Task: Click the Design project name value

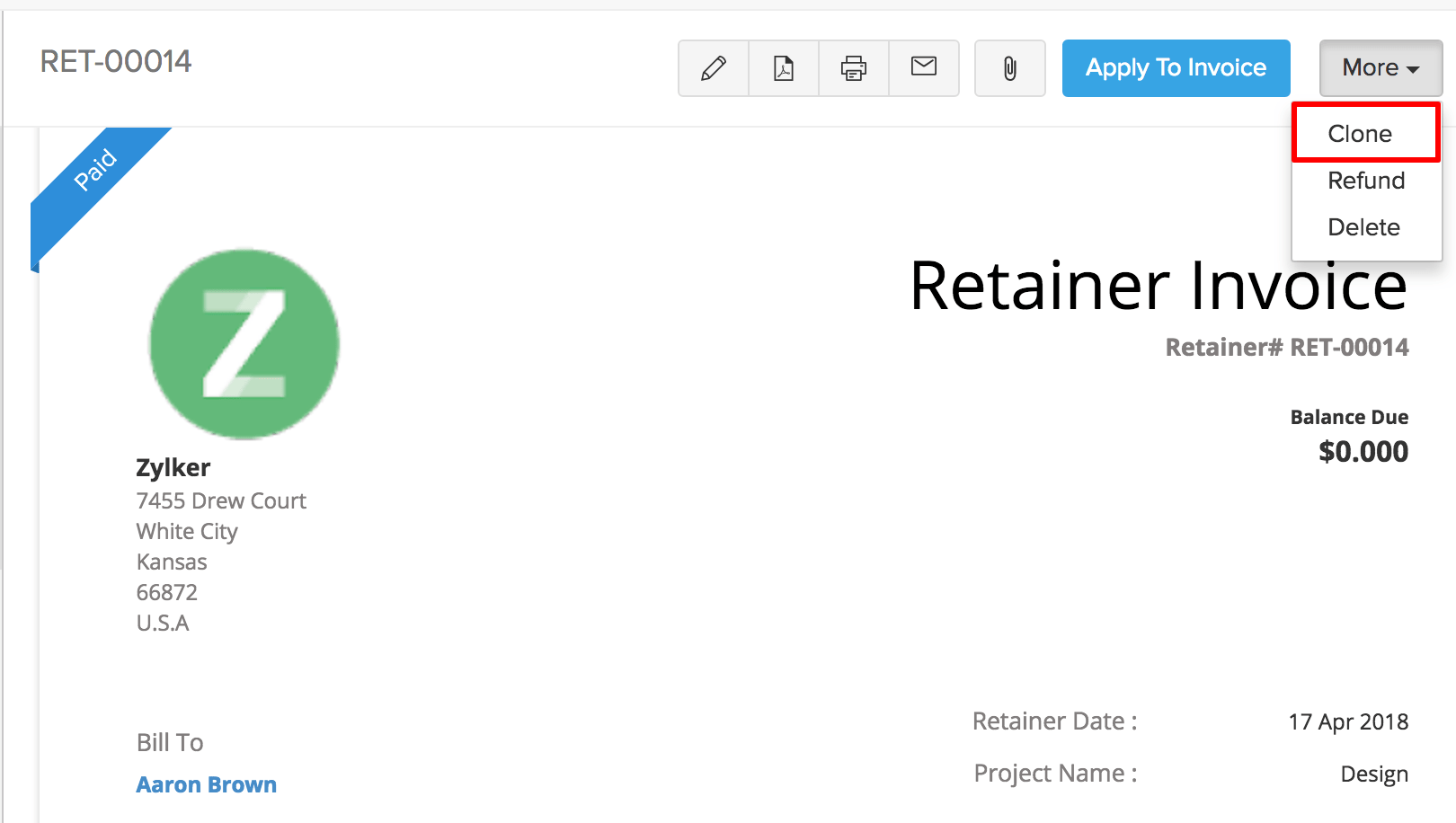Action: pos(1373,774)
